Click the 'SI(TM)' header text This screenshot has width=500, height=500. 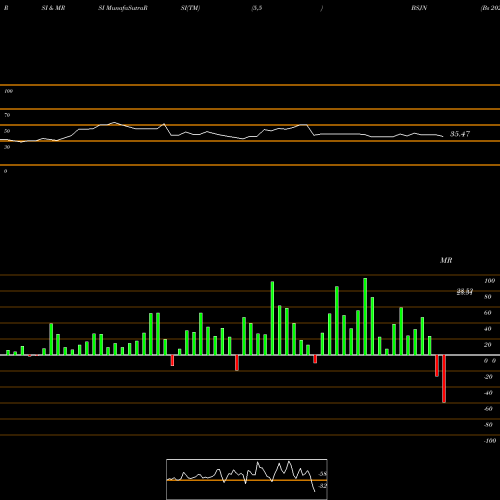click(190, 8)
